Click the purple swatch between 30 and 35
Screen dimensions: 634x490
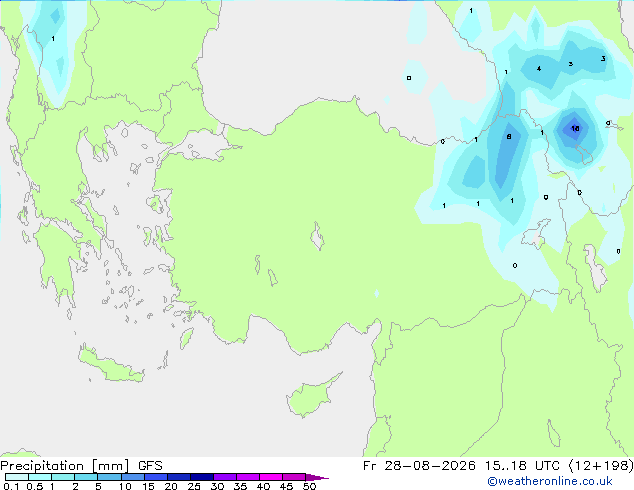click(x=225, y=477)
